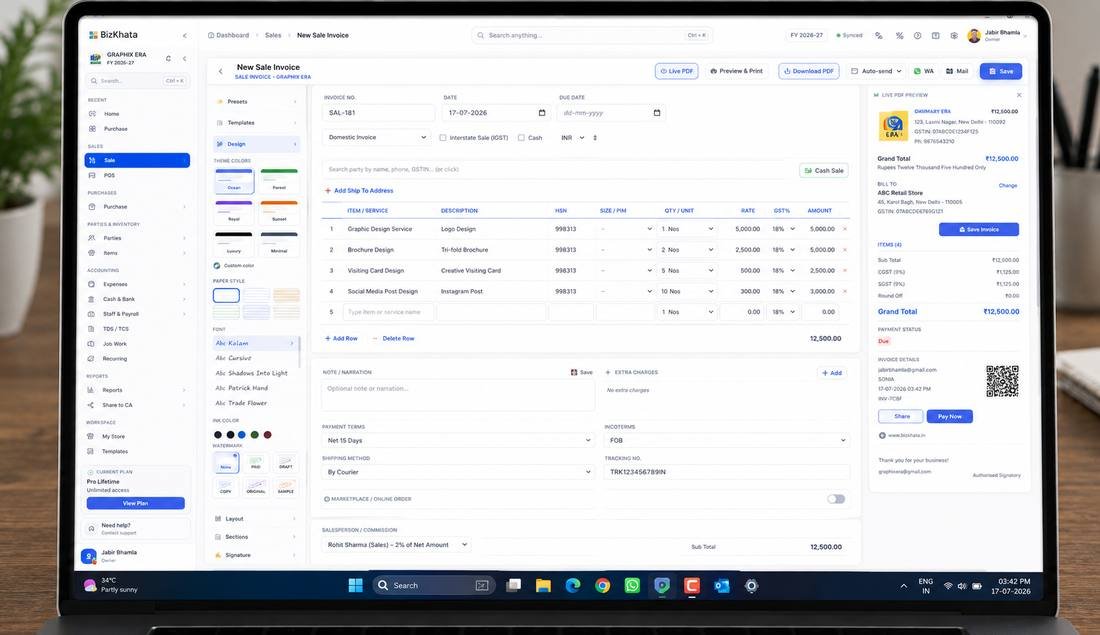Click the Pay Now button in the preview
Screen dimensions: 1100x635
pyautogui.click(x=950, y=417)
